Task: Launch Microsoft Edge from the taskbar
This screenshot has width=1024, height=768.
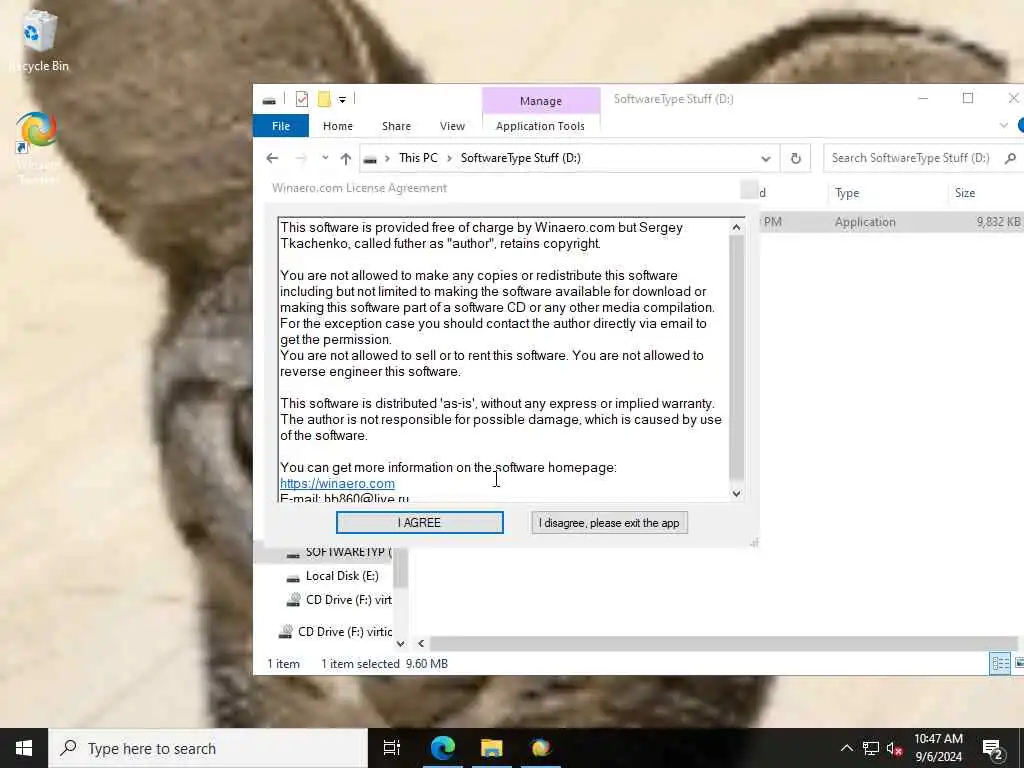Action: tap(443, 748)
